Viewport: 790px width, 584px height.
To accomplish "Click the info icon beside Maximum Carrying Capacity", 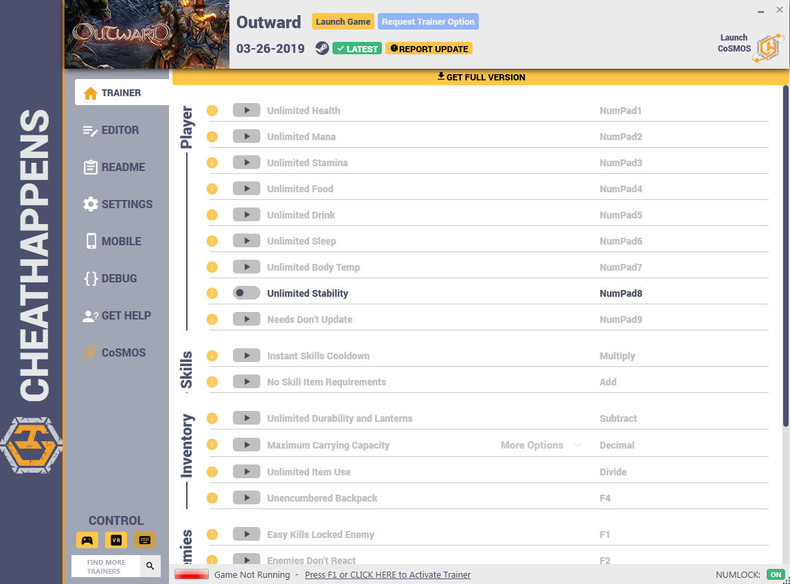I will tap(212, 445).
